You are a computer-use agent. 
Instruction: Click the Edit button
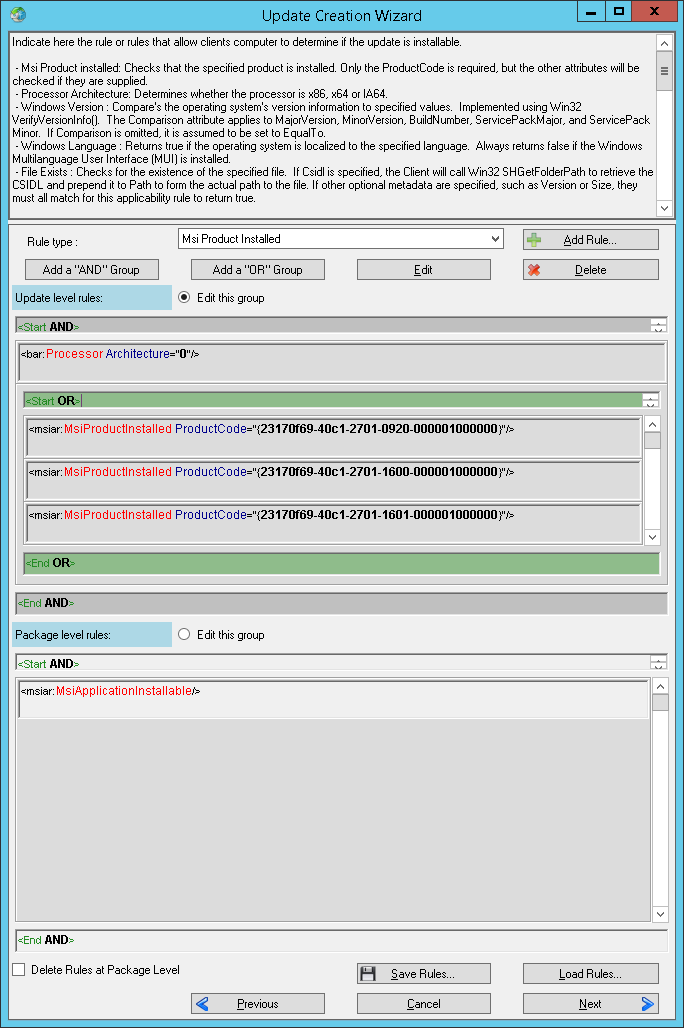click(424, 269)
